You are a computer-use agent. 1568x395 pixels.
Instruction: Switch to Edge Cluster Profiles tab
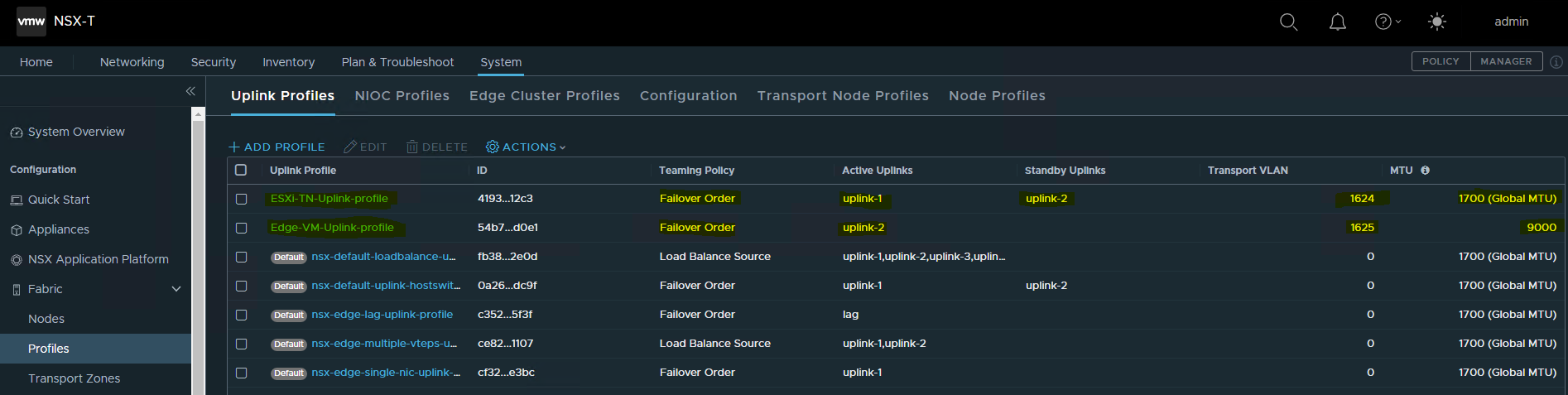pos(545,96)
